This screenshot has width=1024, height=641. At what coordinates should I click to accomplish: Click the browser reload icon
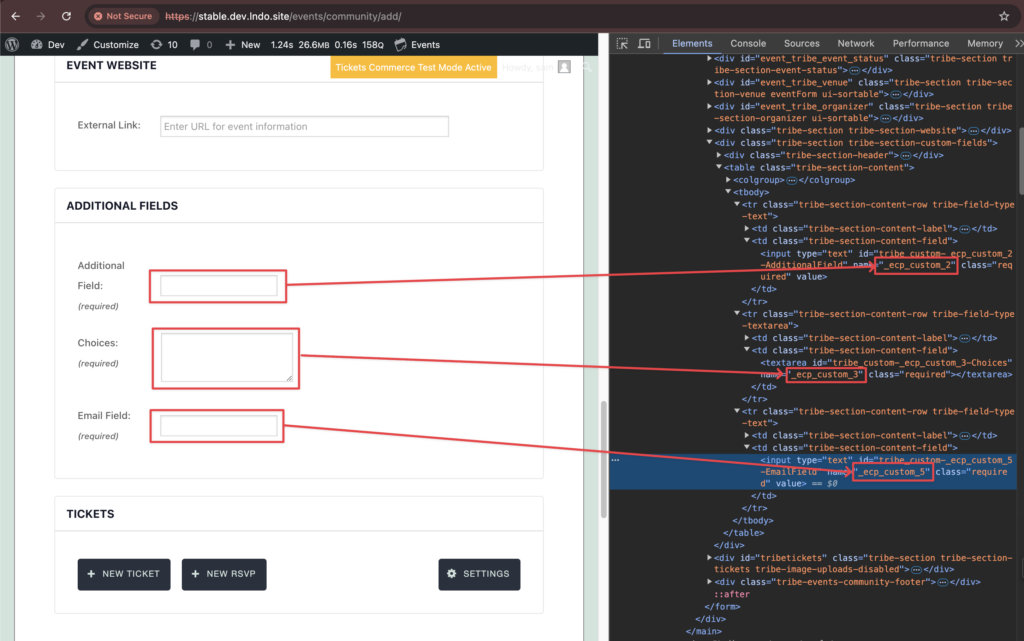(x=66, y=16)
